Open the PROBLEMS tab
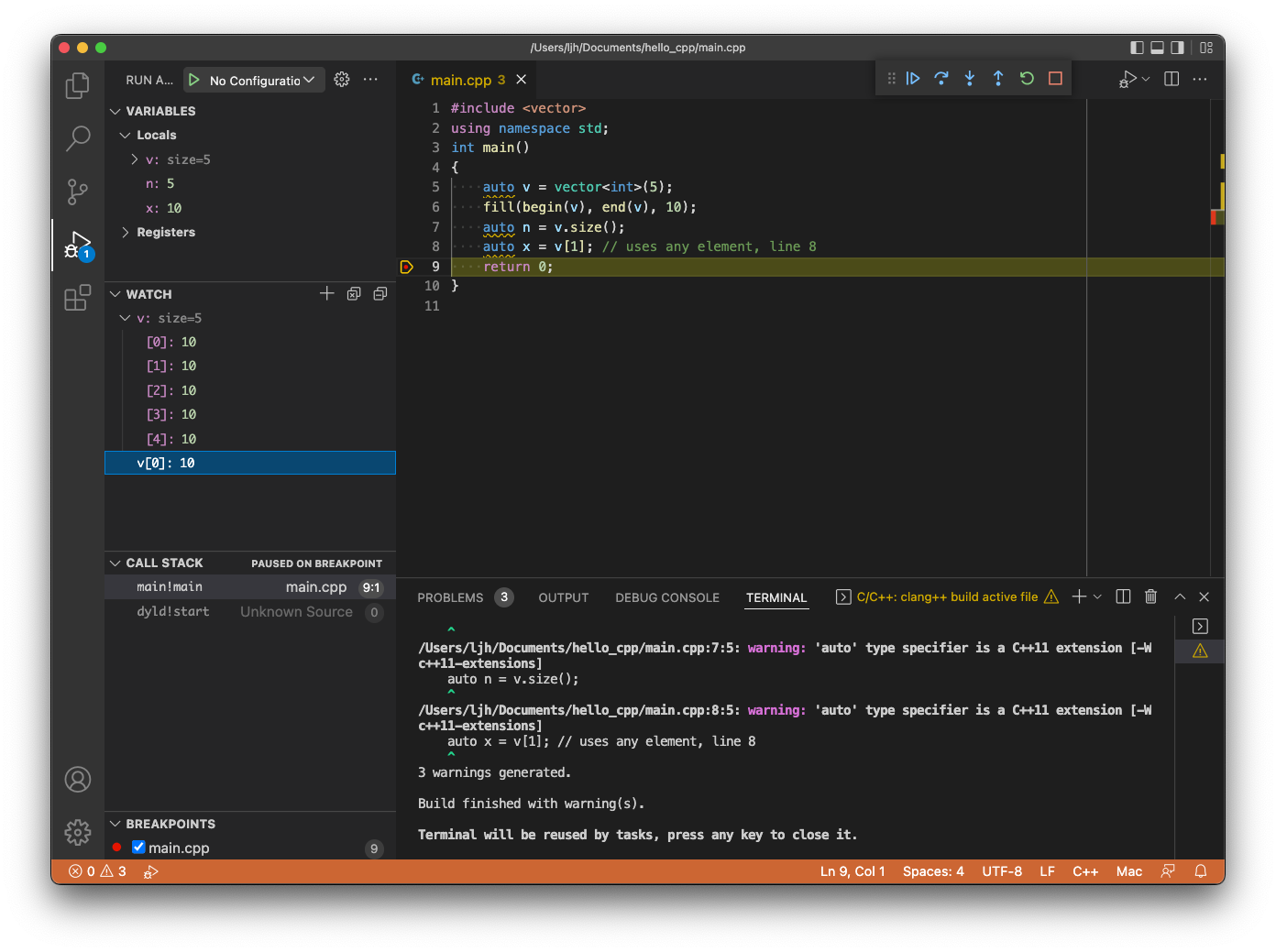 [451, 597]
